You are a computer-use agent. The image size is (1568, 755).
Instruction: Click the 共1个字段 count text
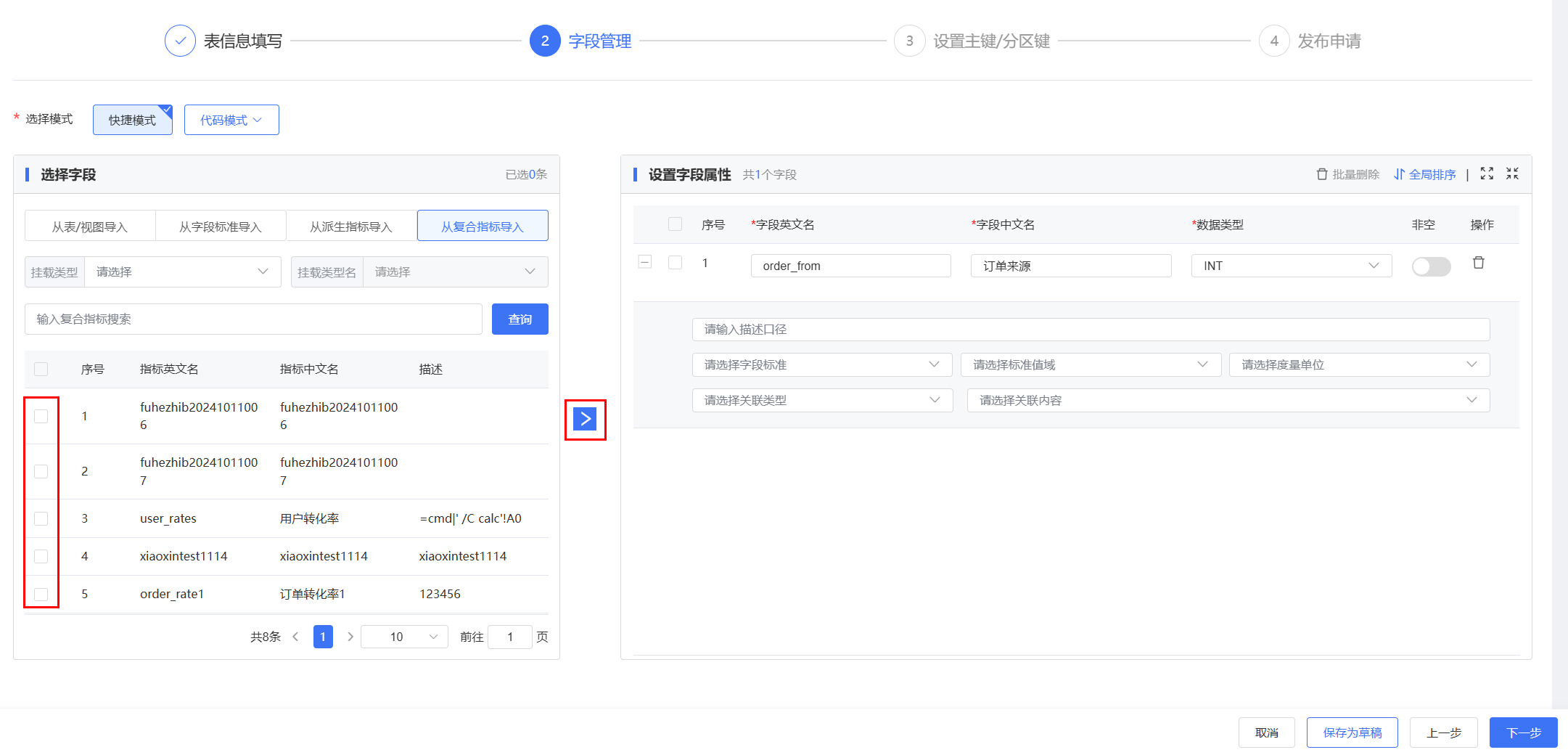click(769, 174)
